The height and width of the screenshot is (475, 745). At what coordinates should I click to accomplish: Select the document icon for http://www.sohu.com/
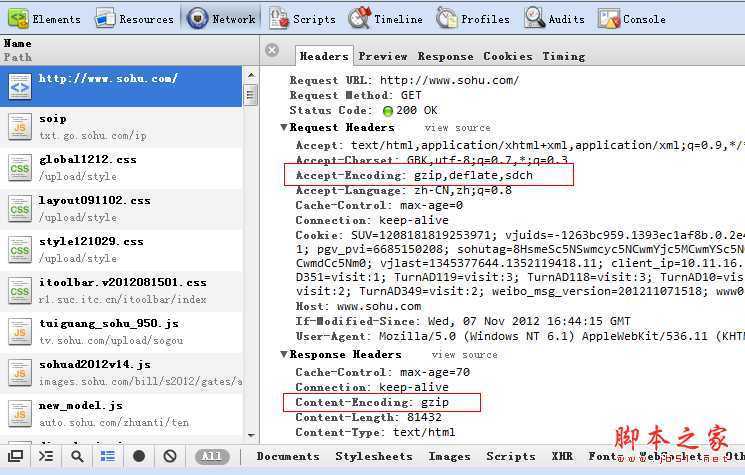[x=19, y=86]
